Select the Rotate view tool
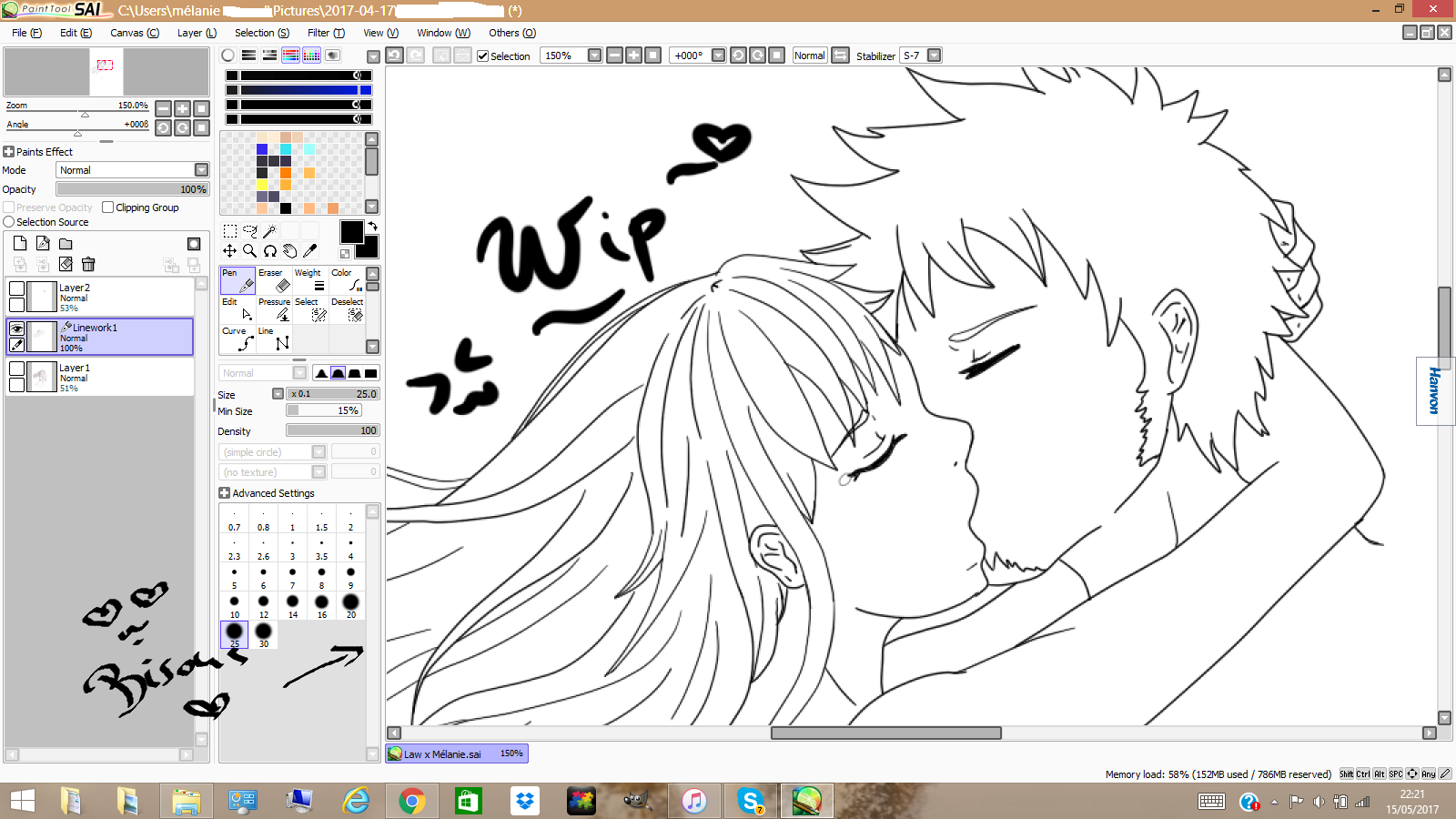 coord(270,251)
